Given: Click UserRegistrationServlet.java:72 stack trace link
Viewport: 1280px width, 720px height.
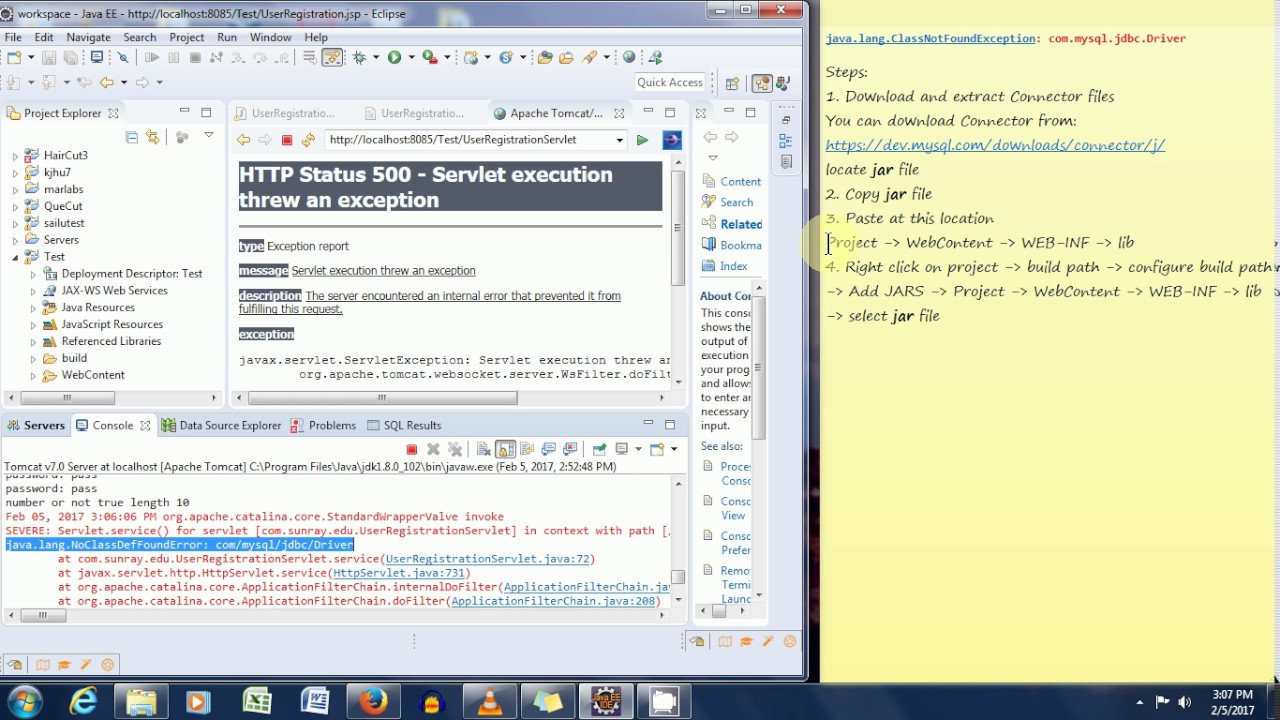Looking at the screenshot, I should pos(488,559).
